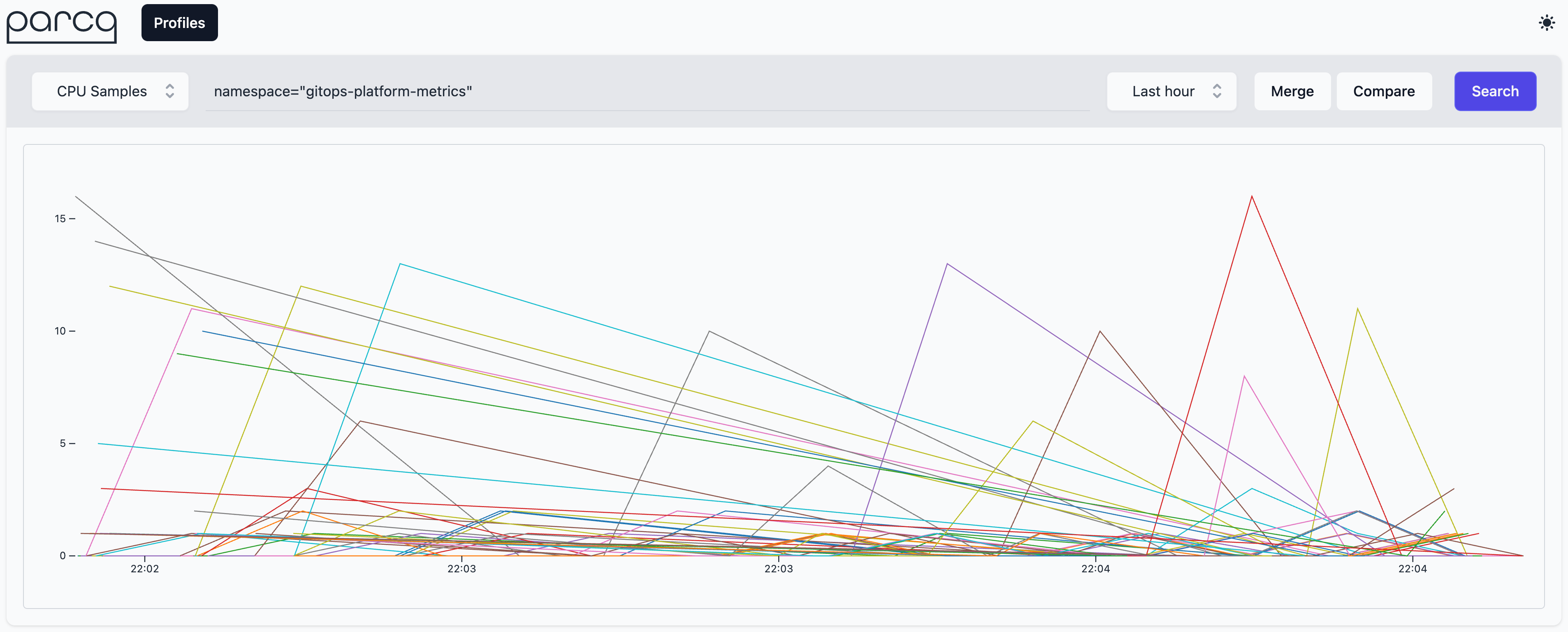1568x632 pixels.
Task: Click the Parca logo
Action: pyautogui.click(x=61, y=24)
